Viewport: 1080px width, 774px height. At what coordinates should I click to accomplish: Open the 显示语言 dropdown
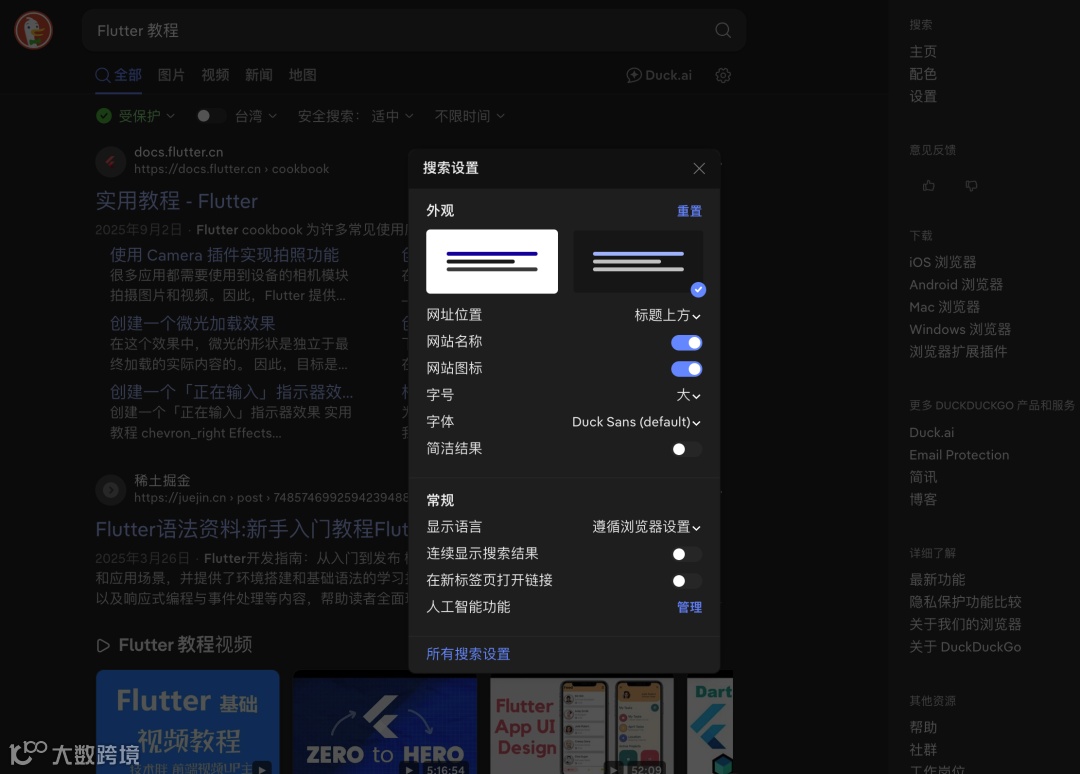click(647, 527)
